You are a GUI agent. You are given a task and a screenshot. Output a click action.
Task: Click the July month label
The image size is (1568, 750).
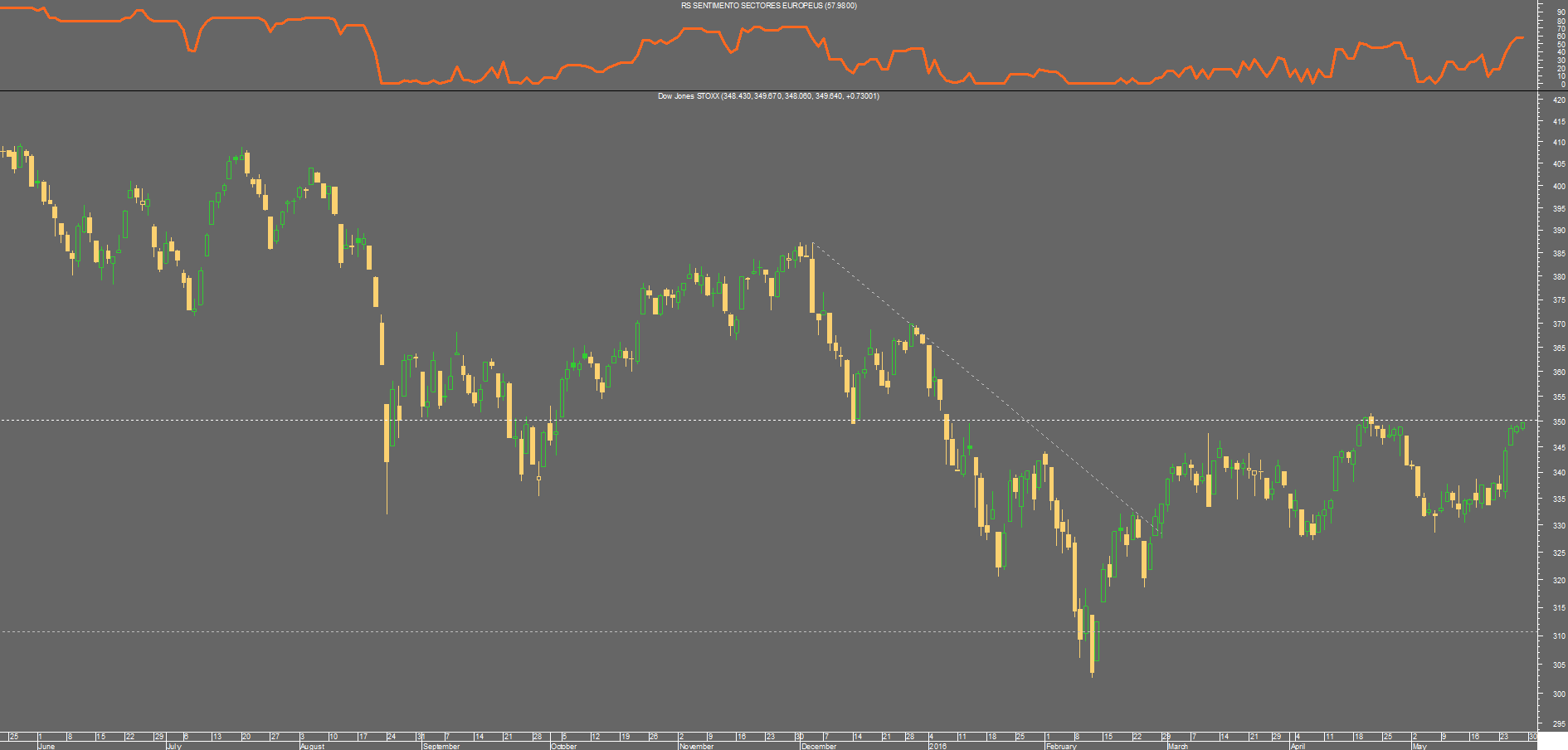pos(173,746)
